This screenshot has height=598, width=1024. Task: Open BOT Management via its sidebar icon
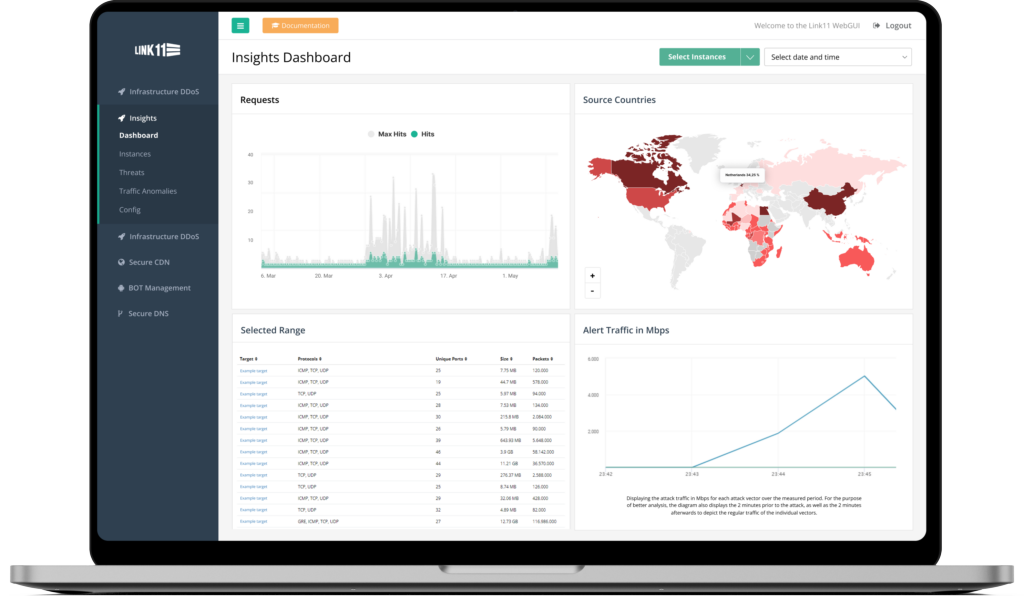120,288
